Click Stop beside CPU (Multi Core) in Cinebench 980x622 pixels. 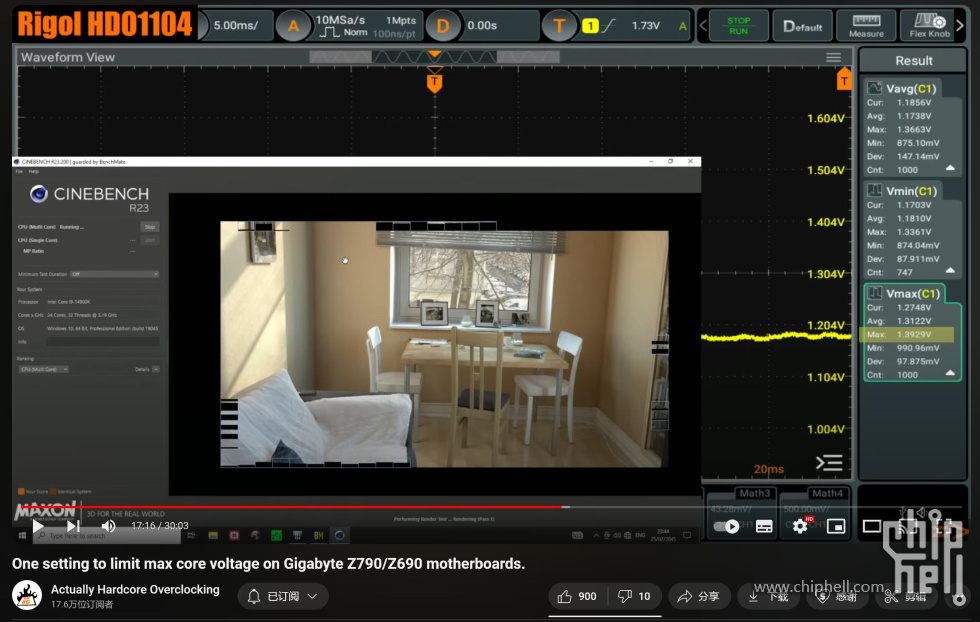point(149,227)
